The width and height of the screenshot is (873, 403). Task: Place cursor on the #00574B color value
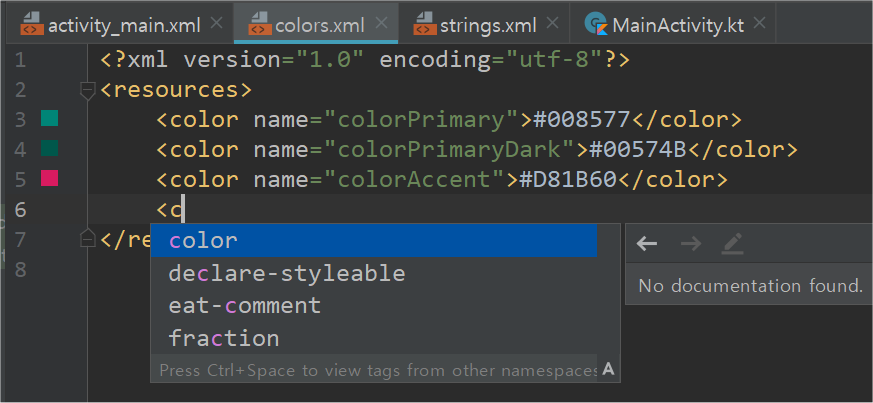[637, 150]
